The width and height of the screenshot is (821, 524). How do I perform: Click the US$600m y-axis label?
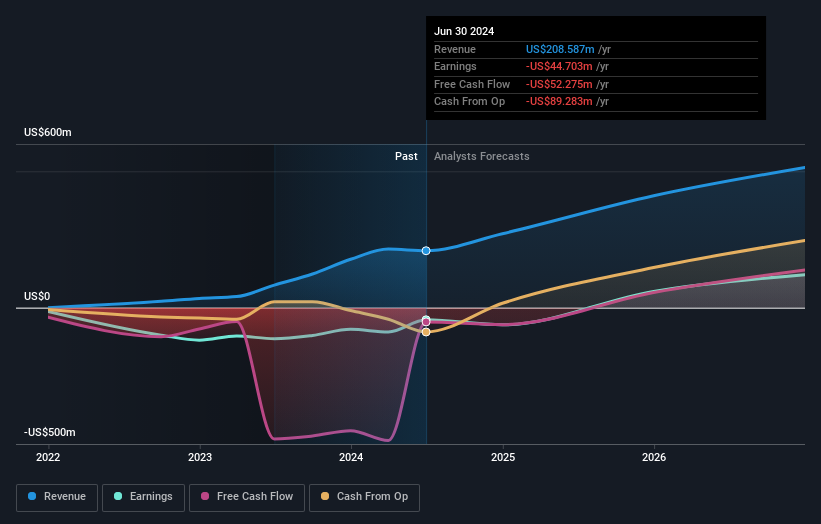pos(48,132)
